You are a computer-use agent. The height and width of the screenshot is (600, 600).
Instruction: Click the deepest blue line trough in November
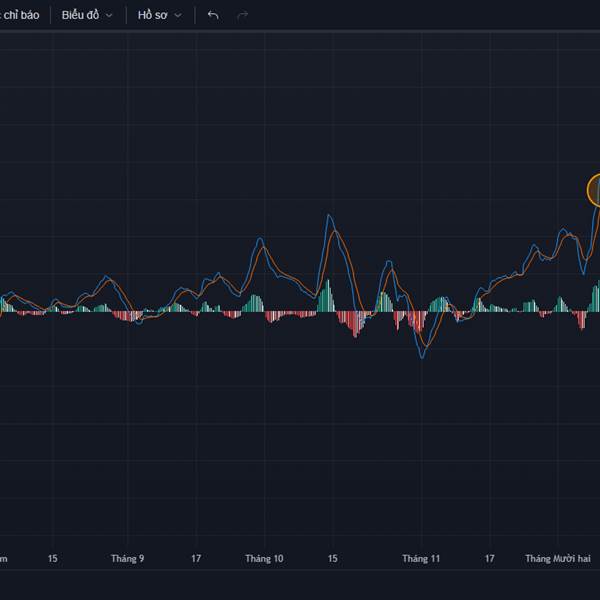point(422,357)
